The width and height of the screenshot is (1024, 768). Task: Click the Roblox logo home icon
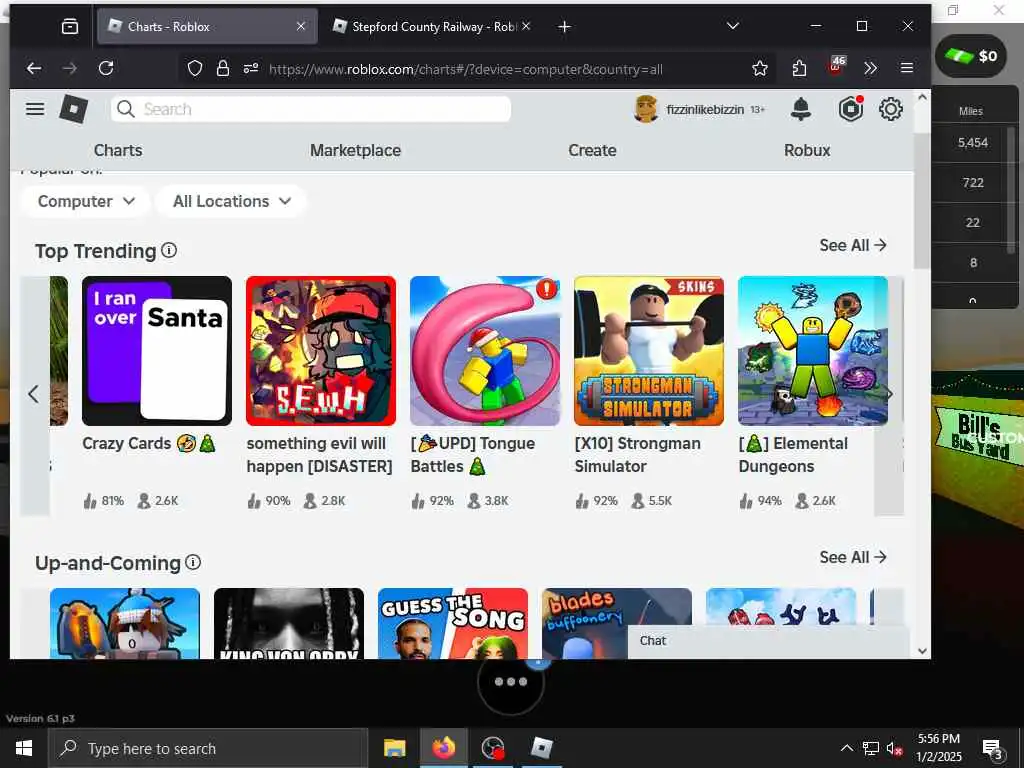(x=74, y=108)
